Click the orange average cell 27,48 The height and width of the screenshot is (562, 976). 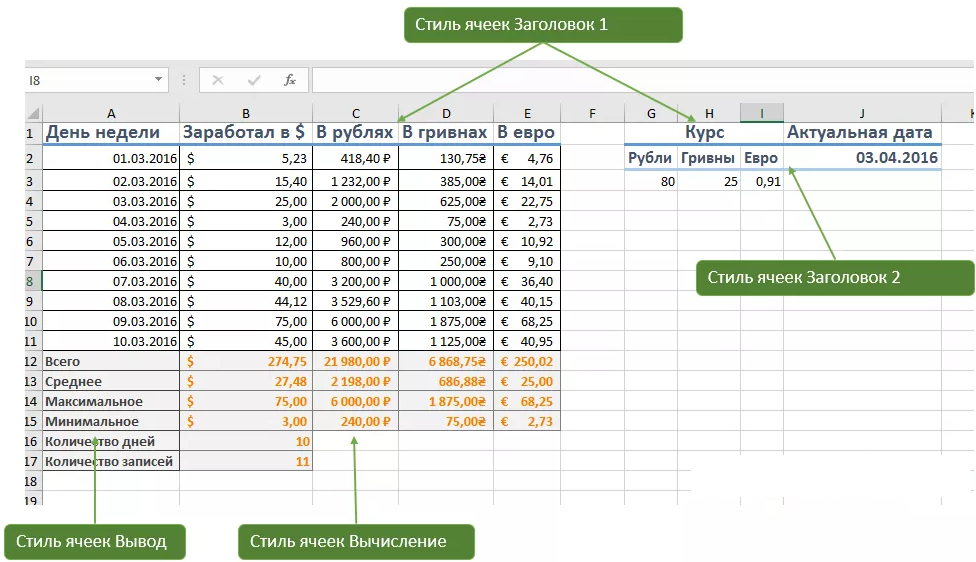tap(246, 382)
